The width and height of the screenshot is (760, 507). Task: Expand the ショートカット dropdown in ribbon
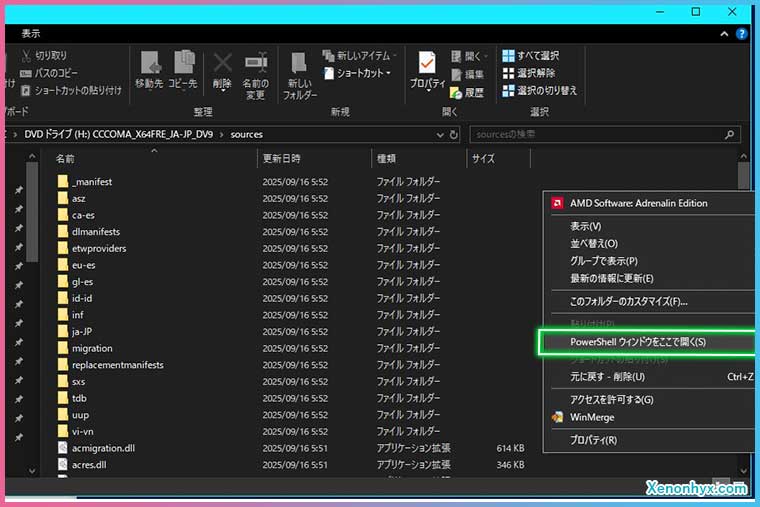pos(361,73)
